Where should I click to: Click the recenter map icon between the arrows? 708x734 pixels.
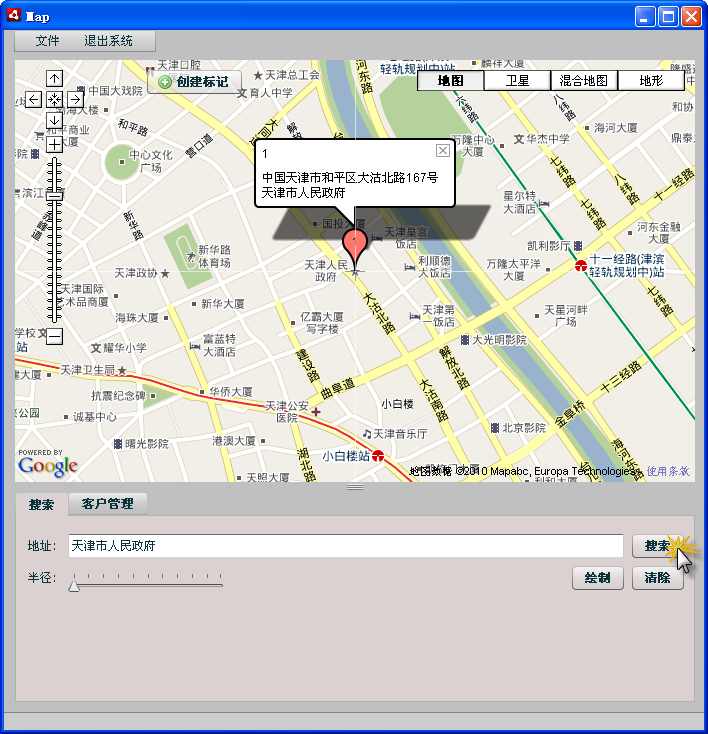click(54, 100)
